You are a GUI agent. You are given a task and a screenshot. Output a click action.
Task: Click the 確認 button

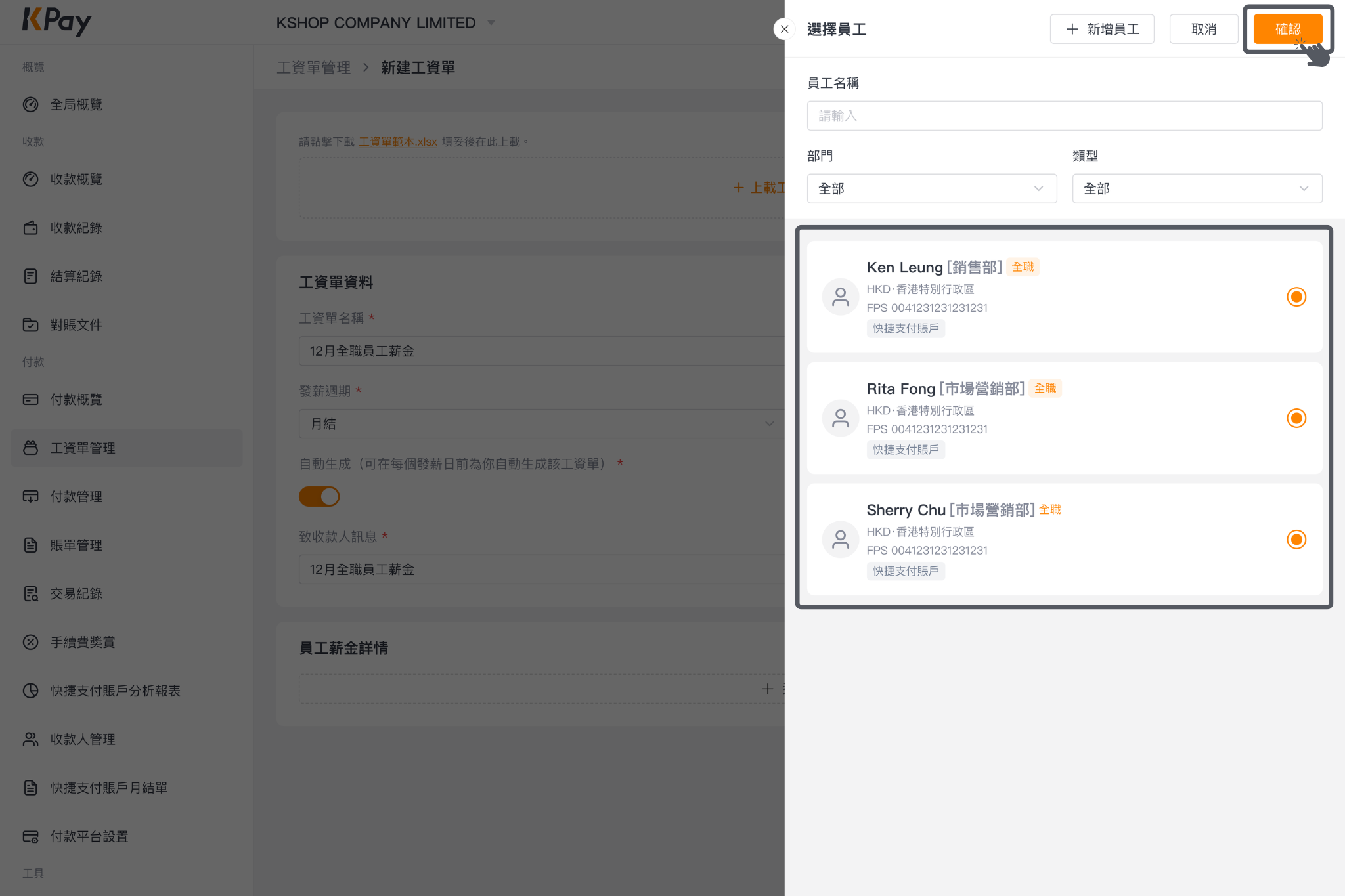pos(1288,29)
